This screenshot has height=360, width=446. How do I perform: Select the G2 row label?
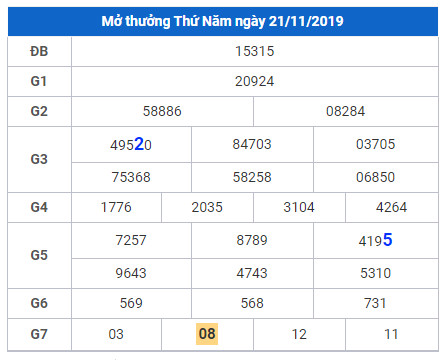coord(39,111)
